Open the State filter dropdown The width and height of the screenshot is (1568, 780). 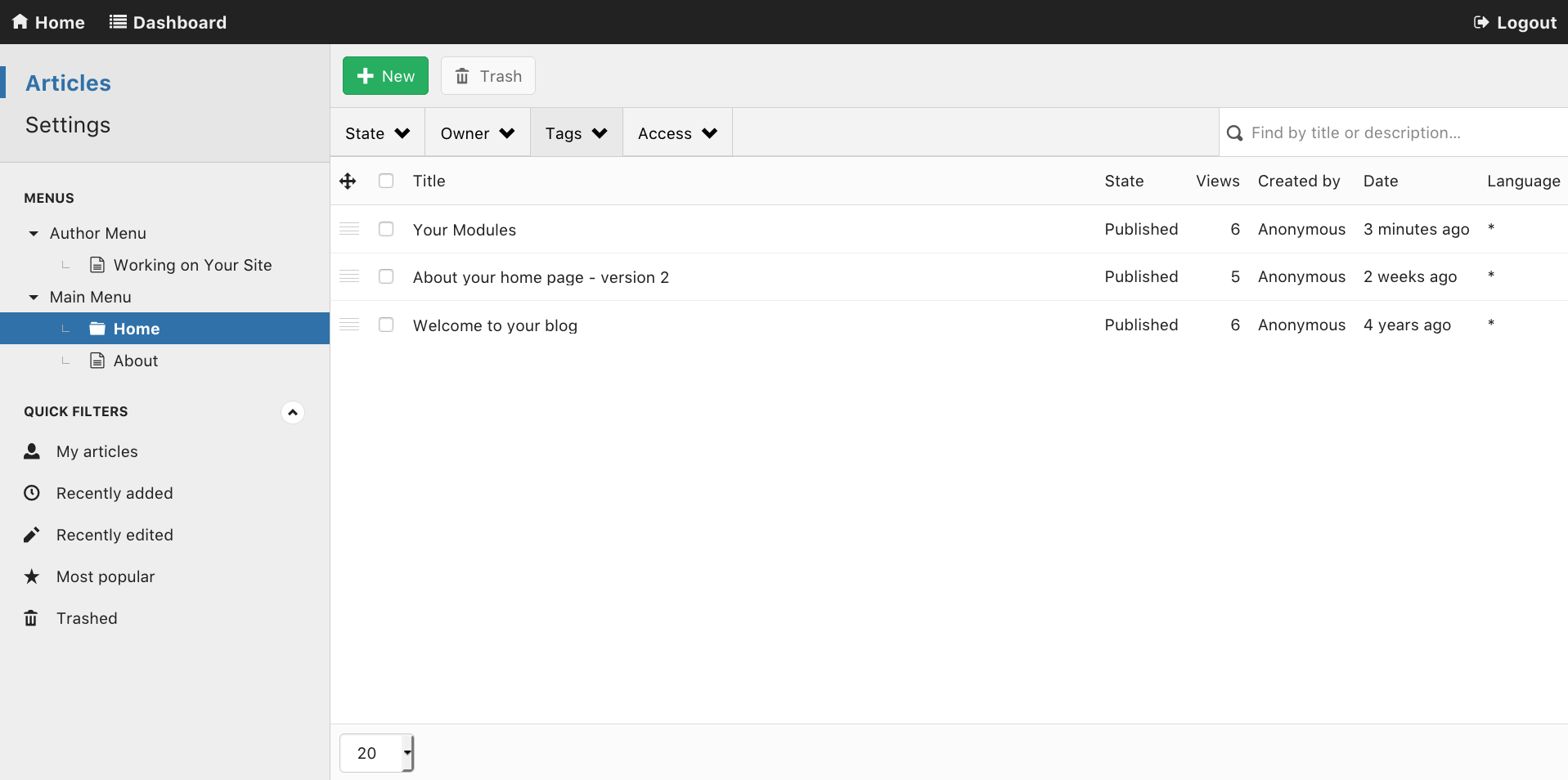coord(377,133)
